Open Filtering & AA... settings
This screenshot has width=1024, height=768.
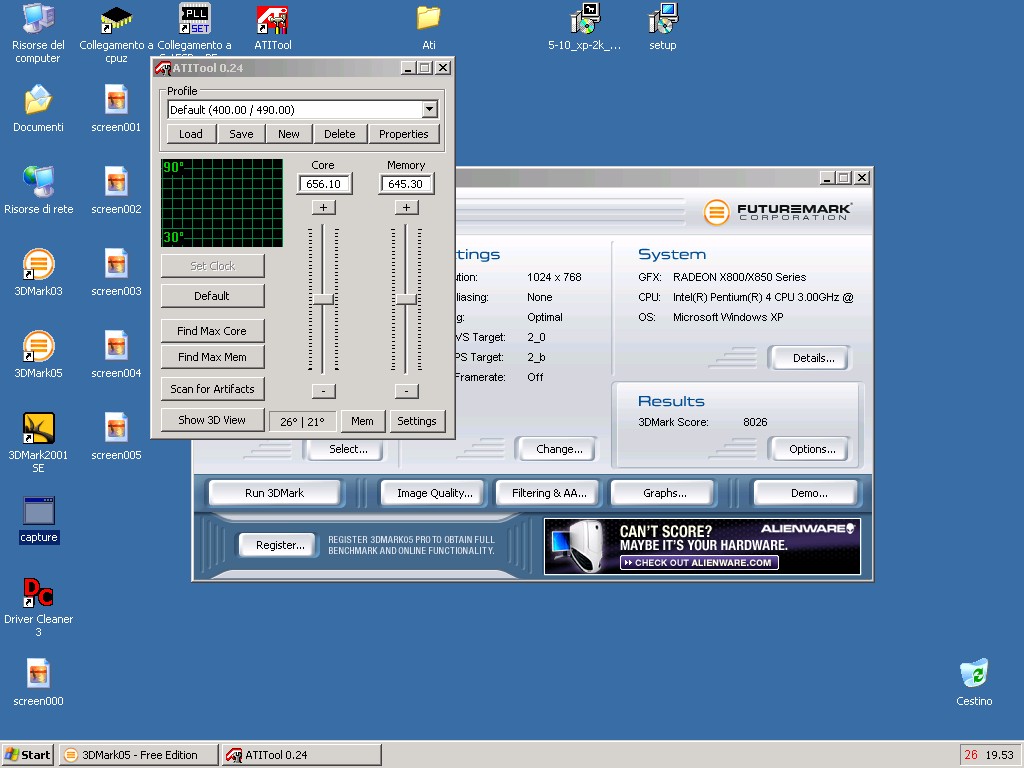(x=549, y=493)
